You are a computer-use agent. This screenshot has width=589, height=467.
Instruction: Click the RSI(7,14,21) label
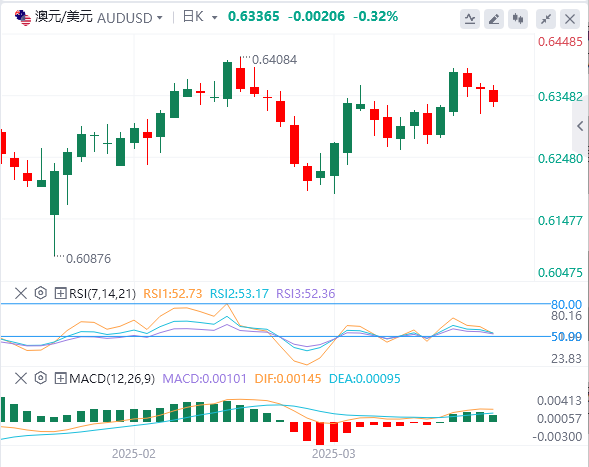pyautogui.click(x=102, y=293)
